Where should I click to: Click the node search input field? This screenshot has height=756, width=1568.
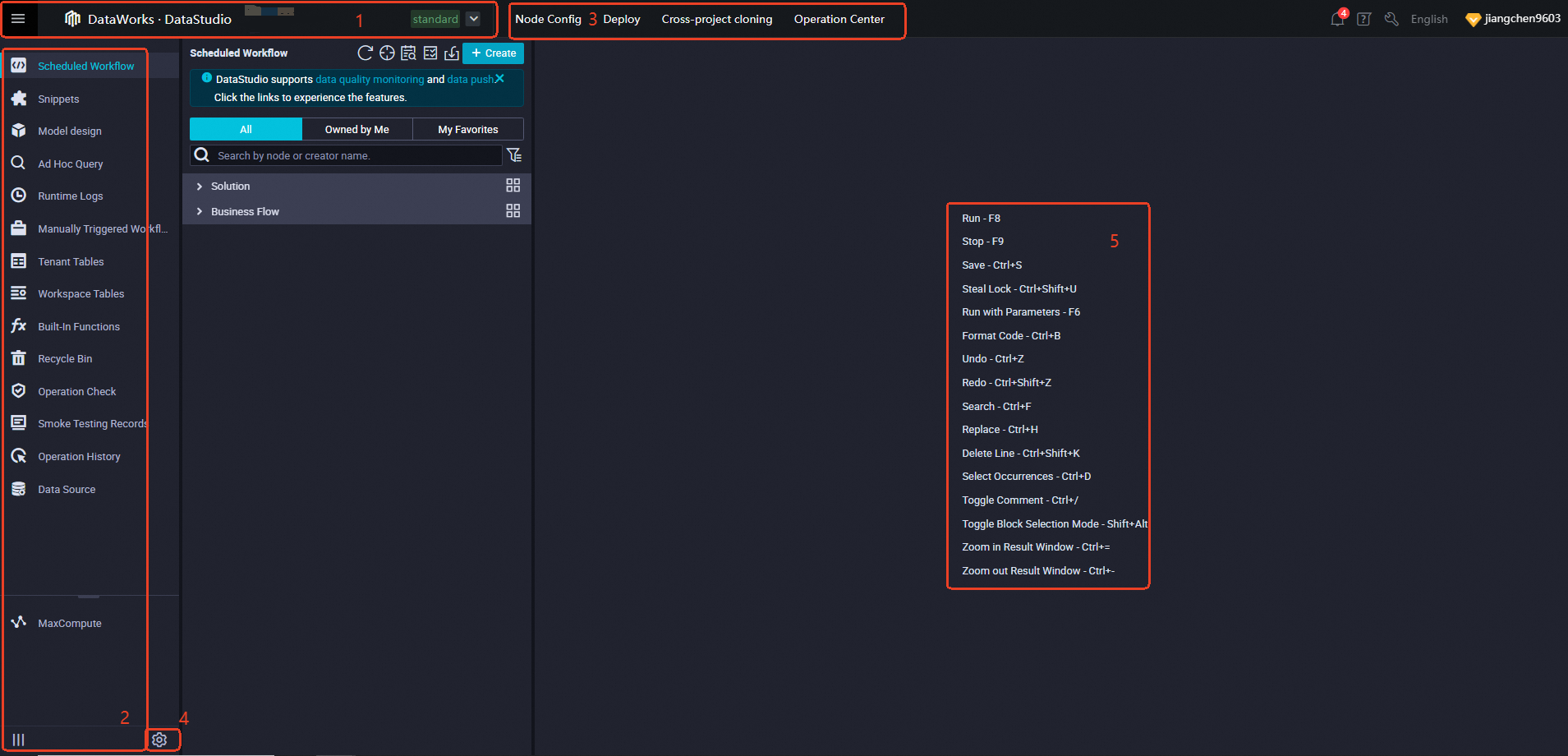[346, 155]
